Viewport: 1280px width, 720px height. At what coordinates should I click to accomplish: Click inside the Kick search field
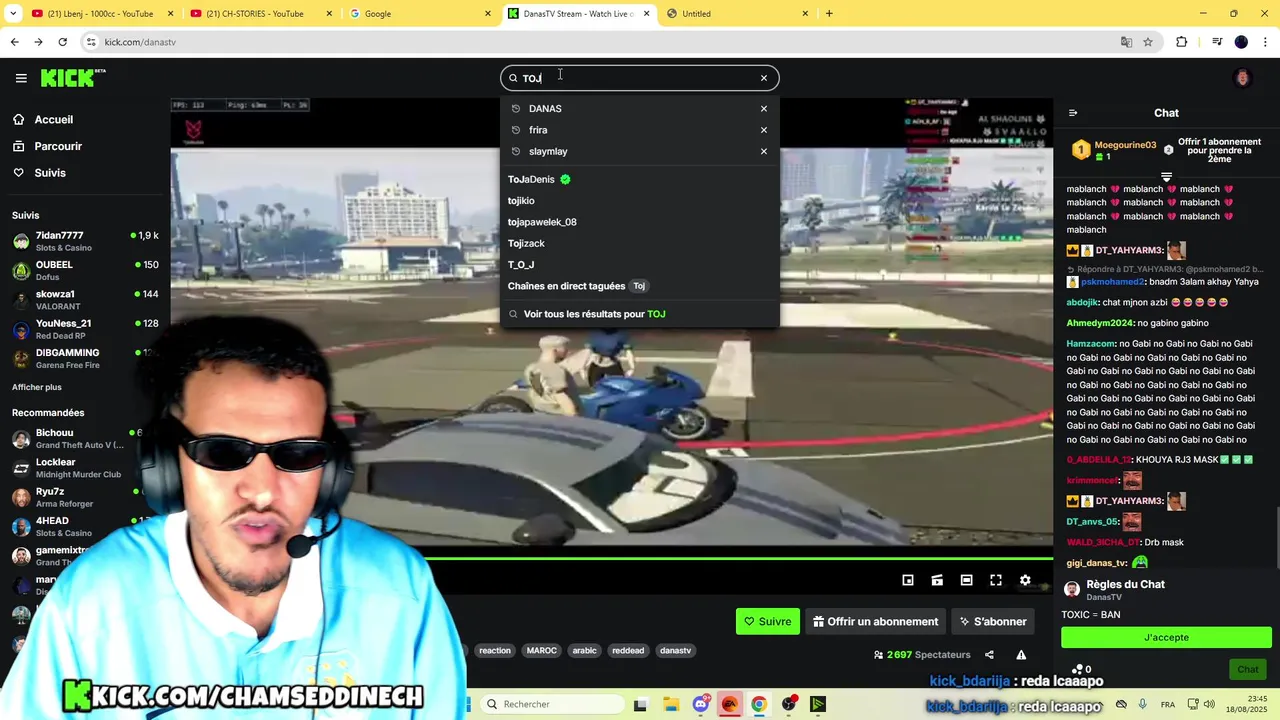pos(640,78)
